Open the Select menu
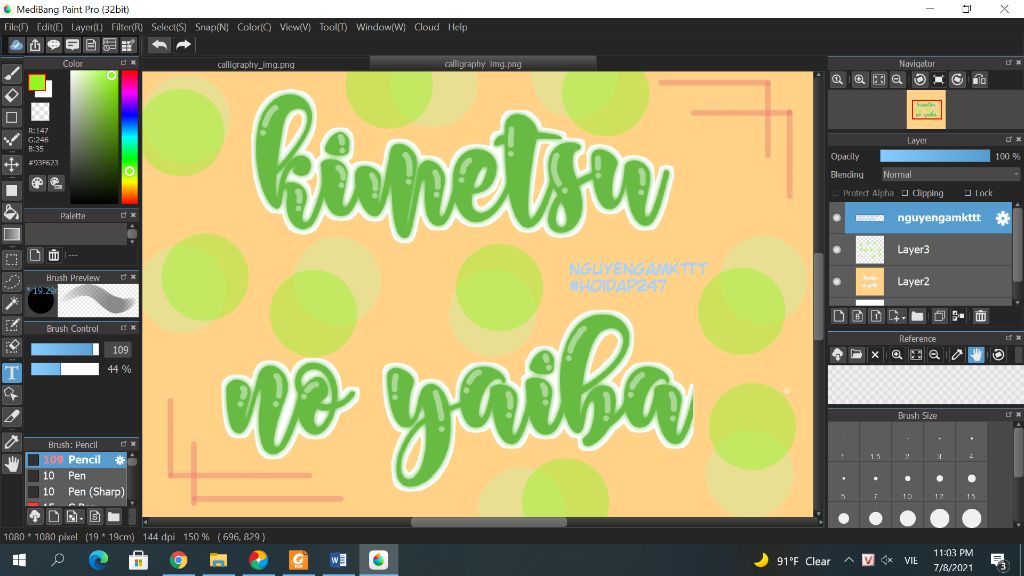Viewport: 1024px width, 576px height. [x=168, y=27]
